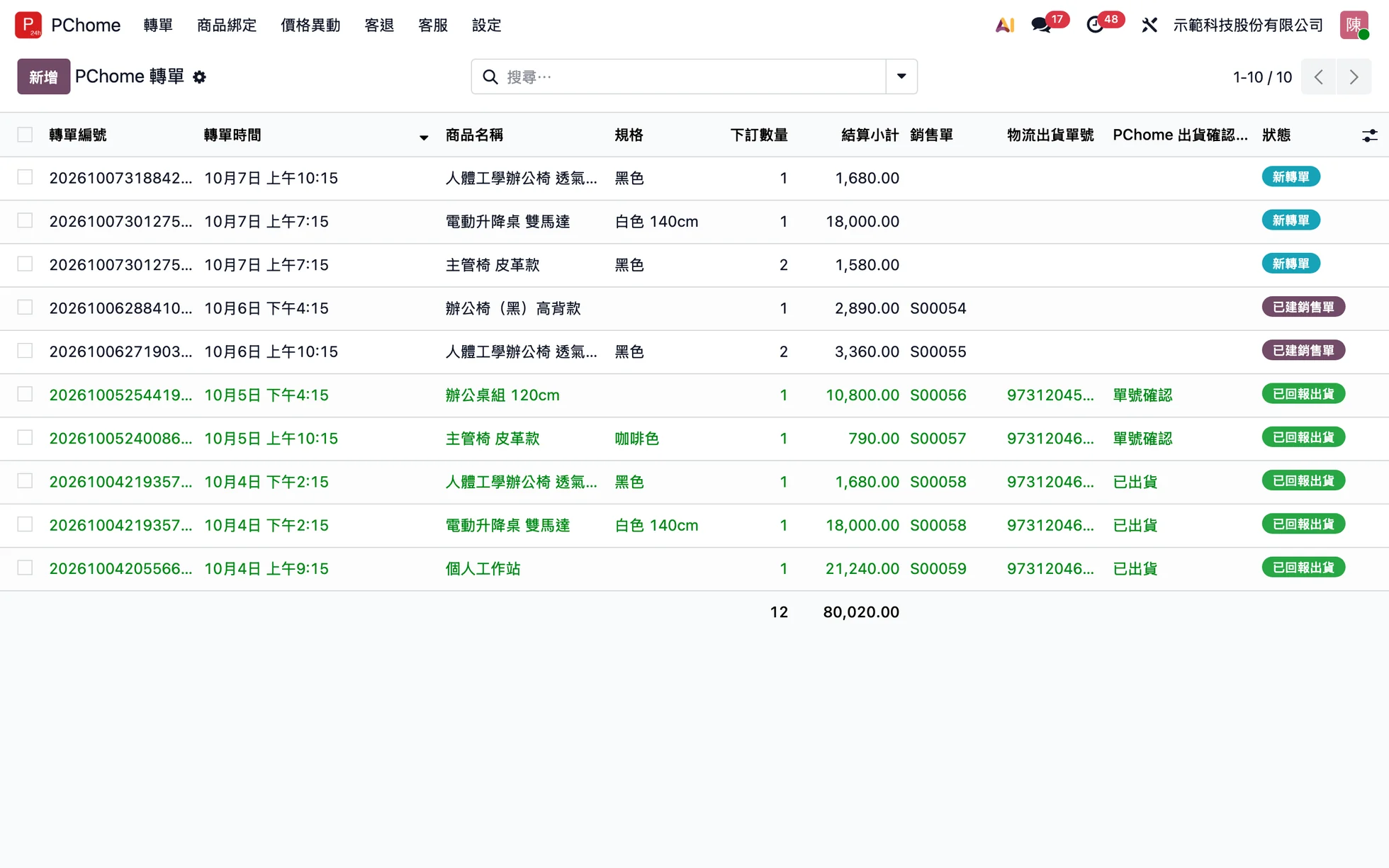The image size is (1389, 868).
Task: Click the 白色 140cm spec in 10月7日 row
Action: click(656, 222)
